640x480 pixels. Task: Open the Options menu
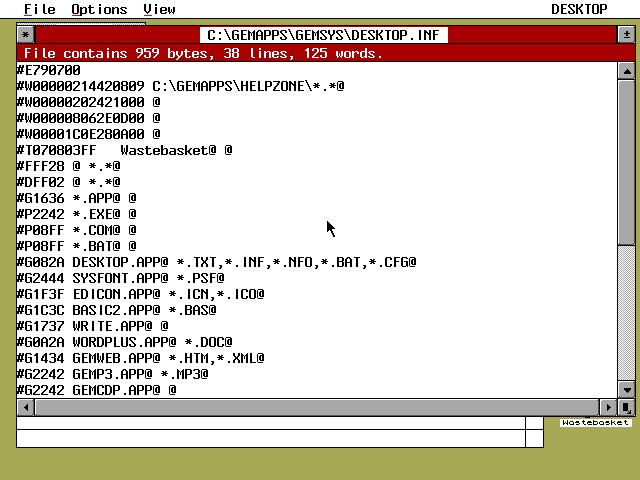point(99,9)
